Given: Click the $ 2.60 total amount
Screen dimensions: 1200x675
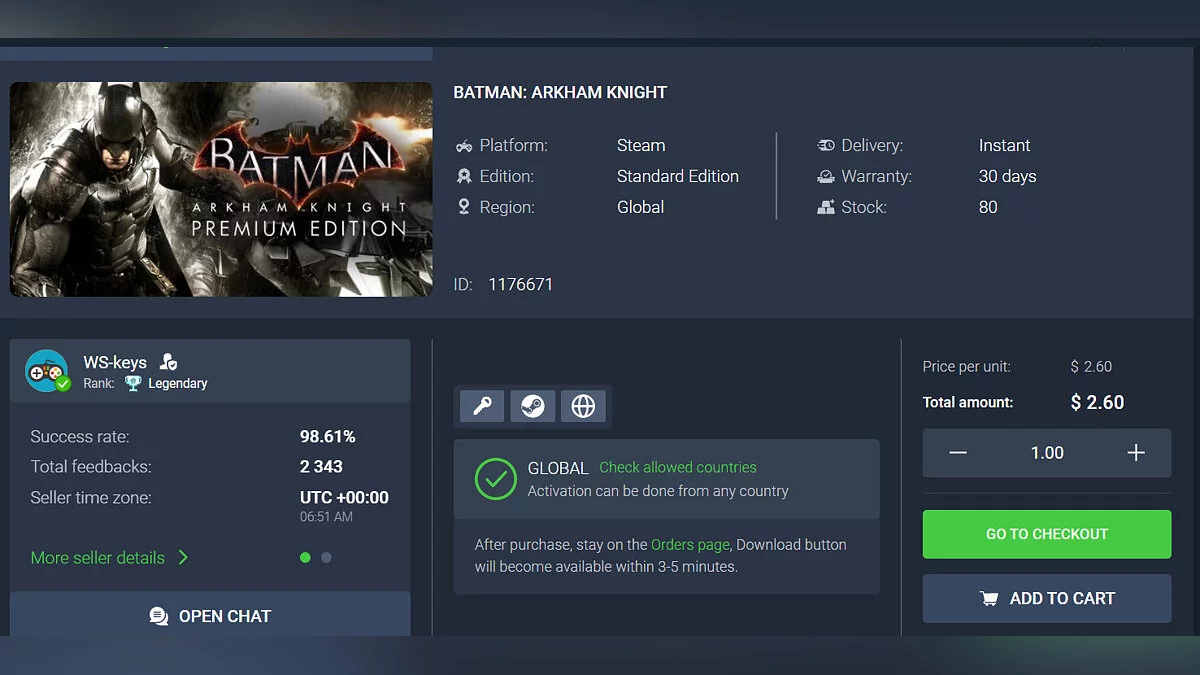Looking at the screenshot, I should (1097, 402).
